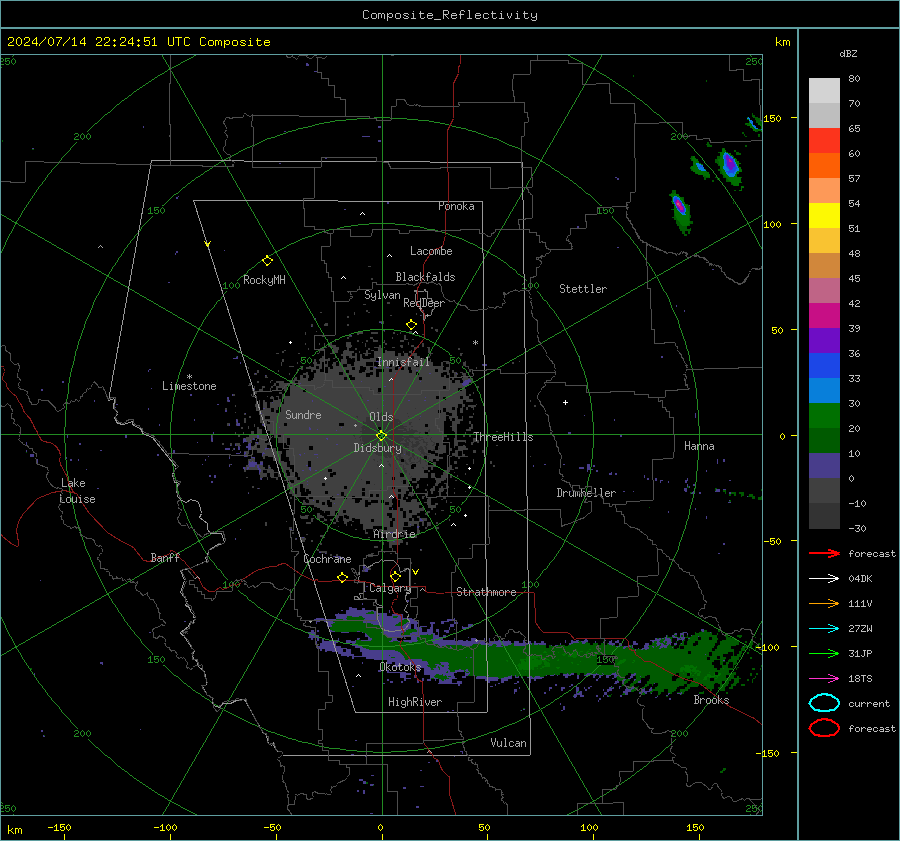Screen dimensions: 900x841
Task: Click the asterisk marker east of Innisfail
Action: pos(475,343)
